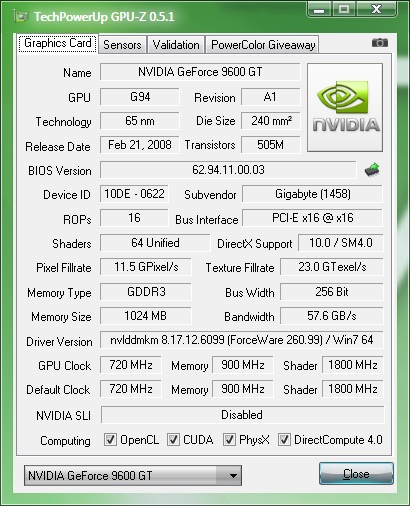Viewport: 412px width, 506px height.
Task: Click the Default Clock row Memory 900 MHz field
Action: click(x=243, y=389)
